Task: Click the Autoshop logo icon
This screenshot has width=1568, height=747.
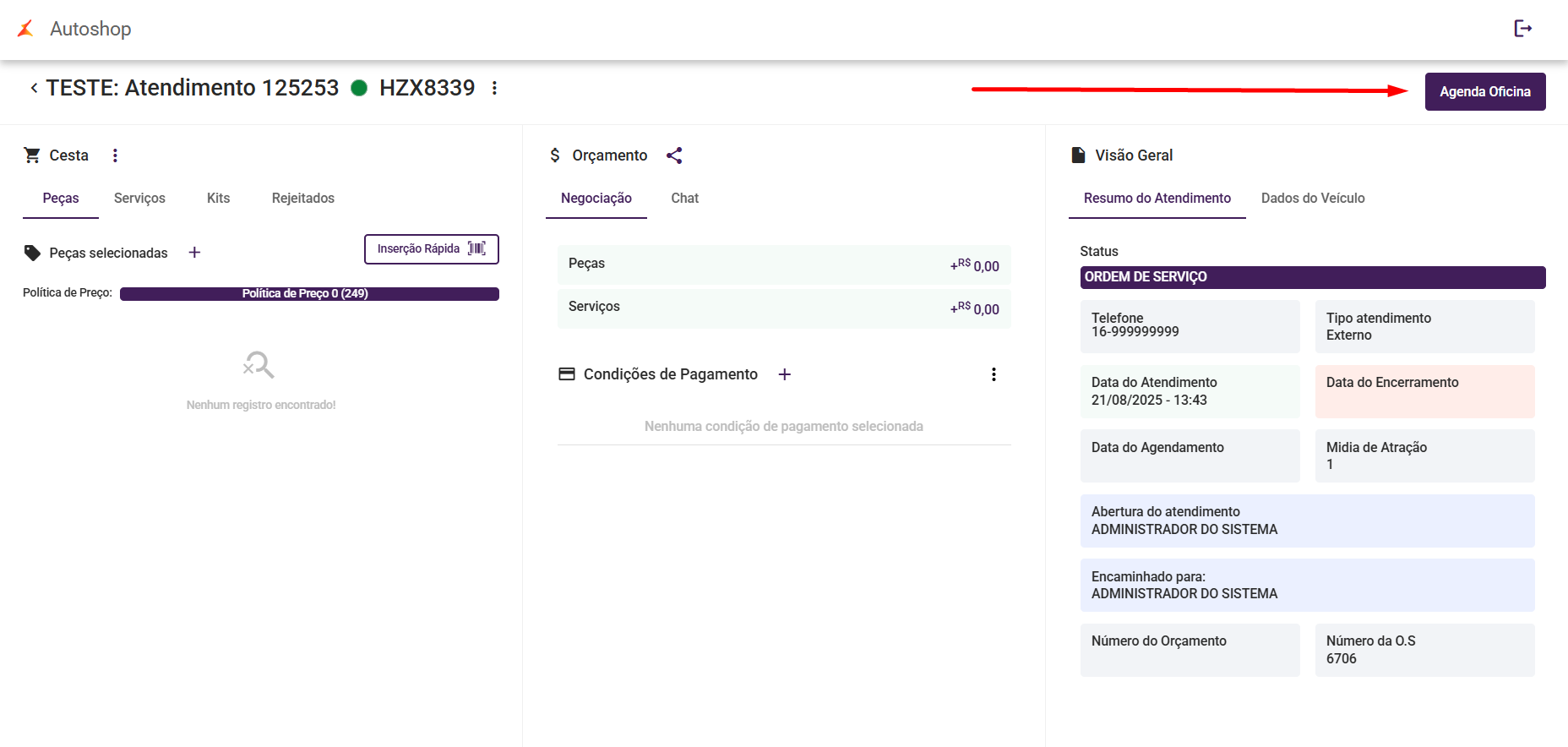Action: 26,29
